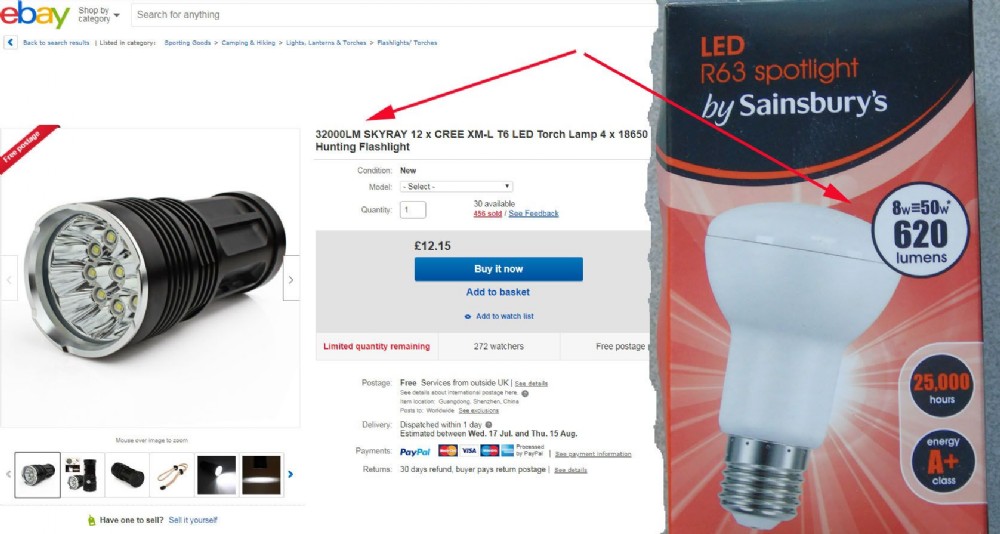
Task: Click the Buy it now button
Action: pos(499,269)
